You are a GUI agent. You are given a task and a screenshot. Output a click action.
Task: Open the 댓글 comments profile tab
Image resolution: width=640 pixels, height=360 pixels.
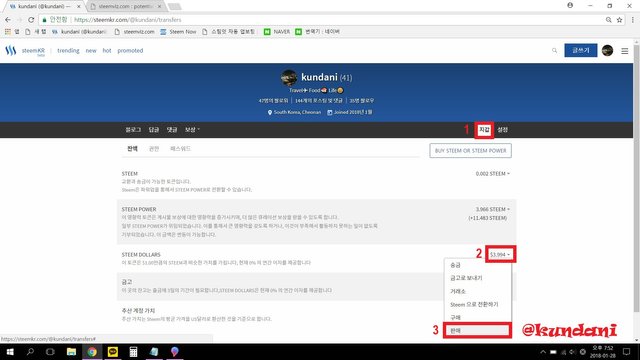pos(172,129)
